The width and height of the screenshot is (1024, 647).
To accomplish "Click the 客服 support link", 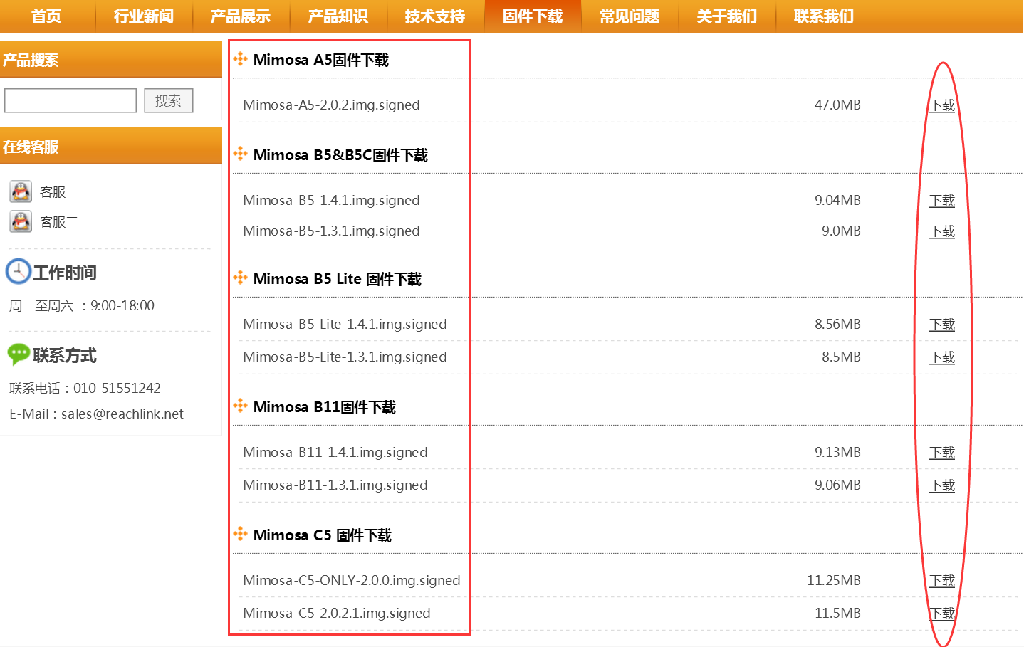I will point(53,192).
